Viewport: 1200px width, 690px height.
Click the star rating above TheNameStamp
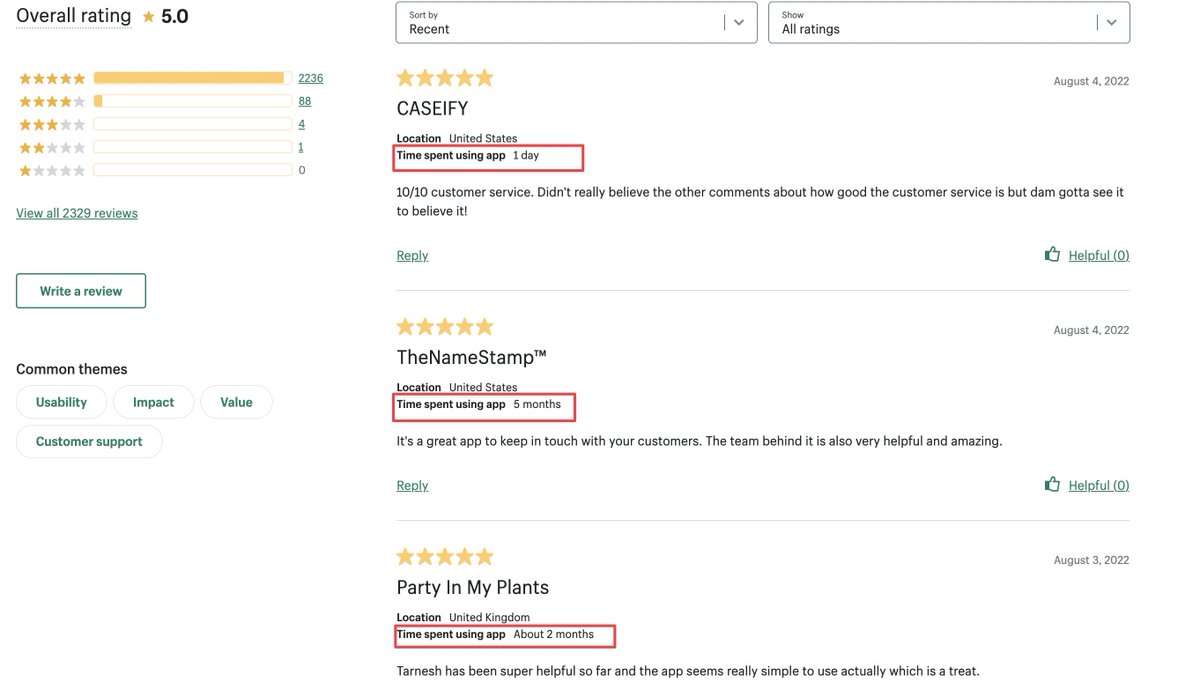point(445,327)
